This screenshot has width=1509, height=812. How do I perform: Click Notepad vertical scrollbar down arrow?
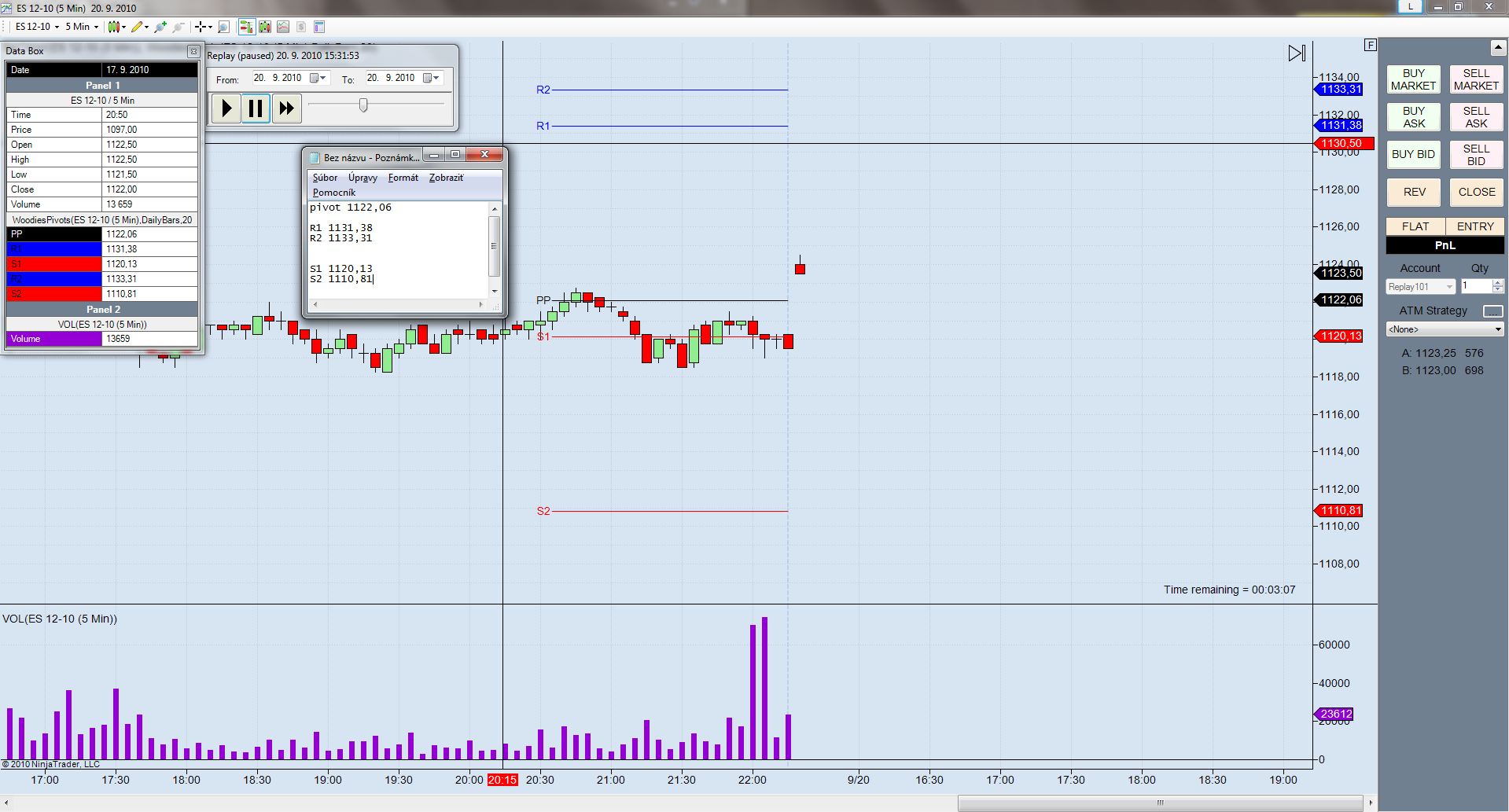point(495,292)
